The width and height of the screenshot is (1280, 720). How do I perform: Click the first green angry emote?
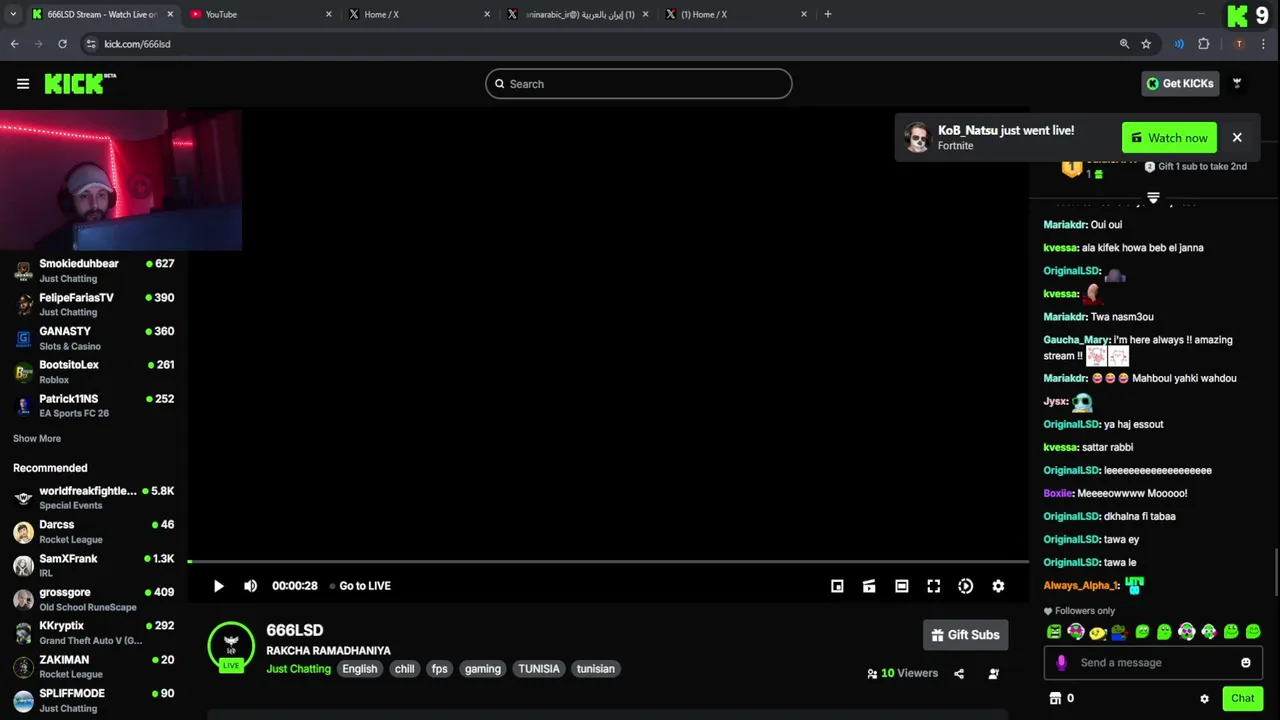[1054, 632]
